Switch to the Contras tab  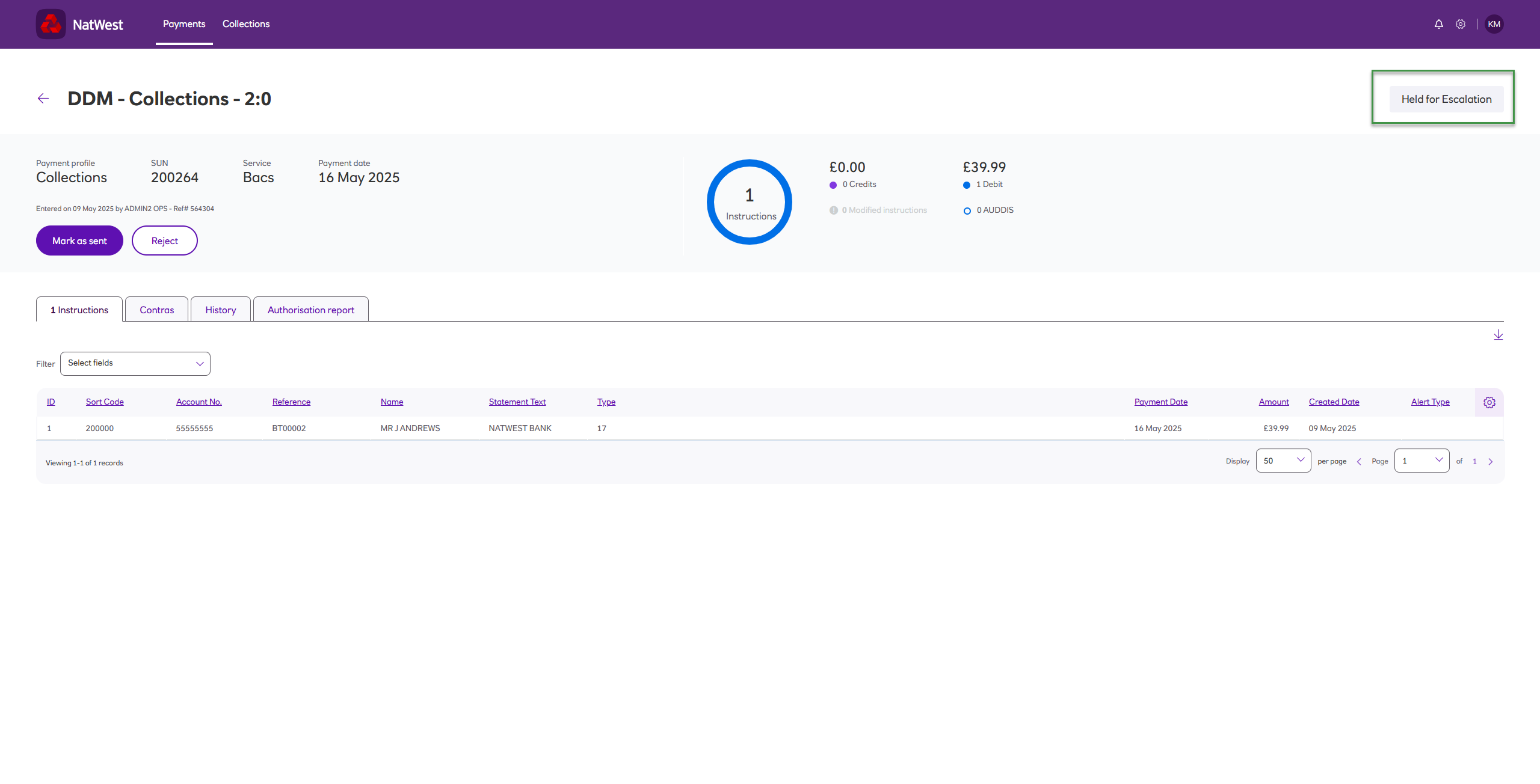[x=156, y=310]
